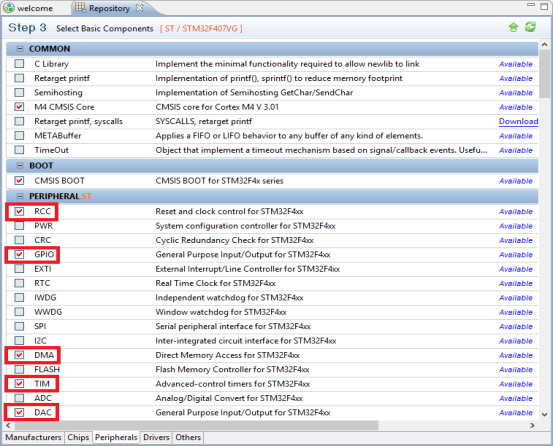Screen dimensions: 553x446
Task: Tick the Semihosting checkbox
Action: coord(19,92)
